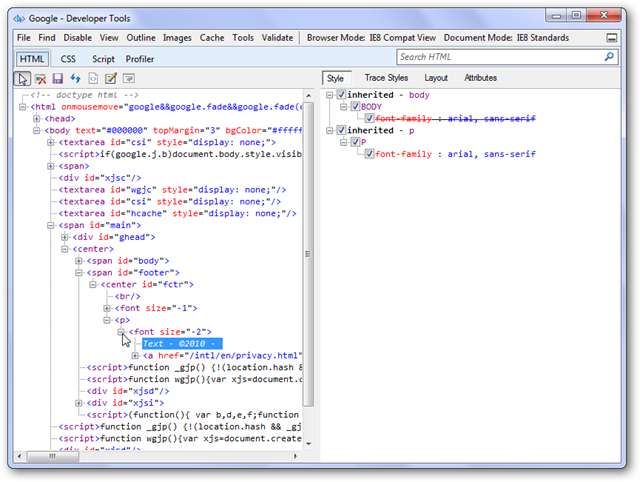Click inside the Search HTML field

495,58
